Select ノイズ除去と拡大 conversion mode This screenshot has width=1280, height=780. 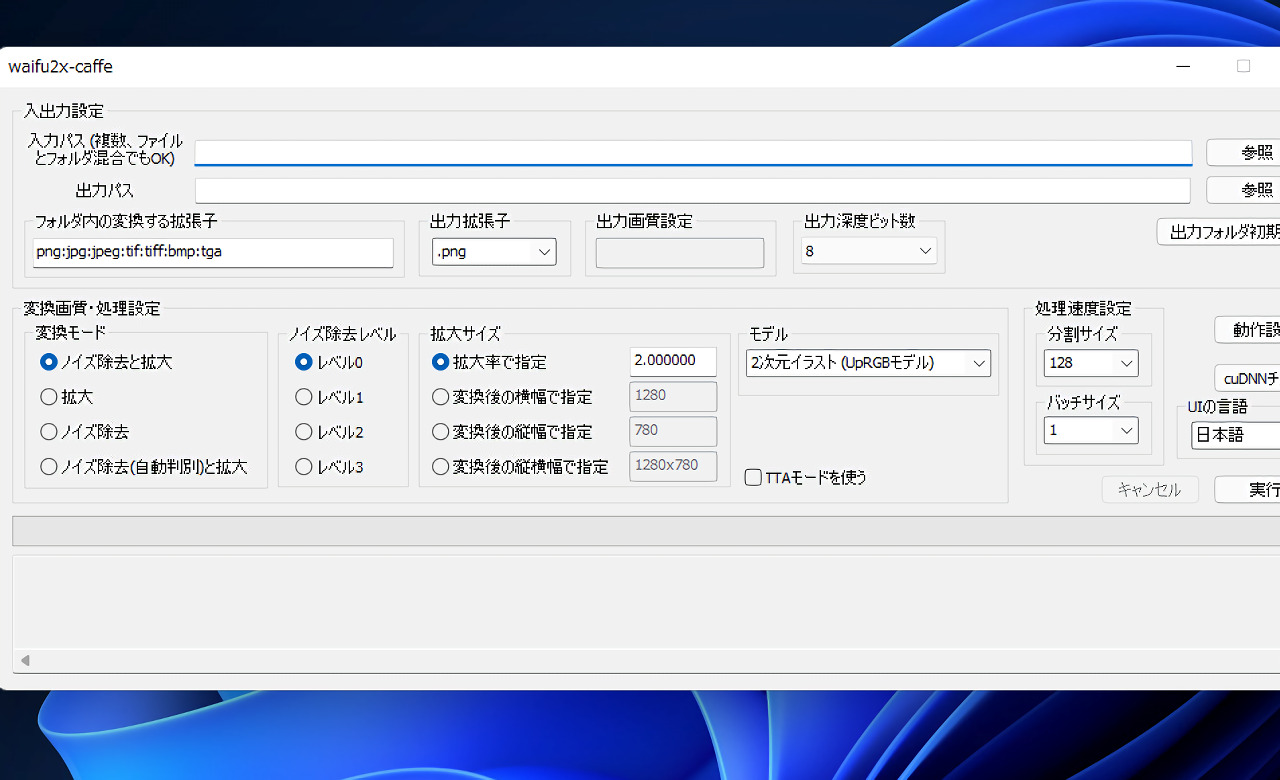click(106, 362)
